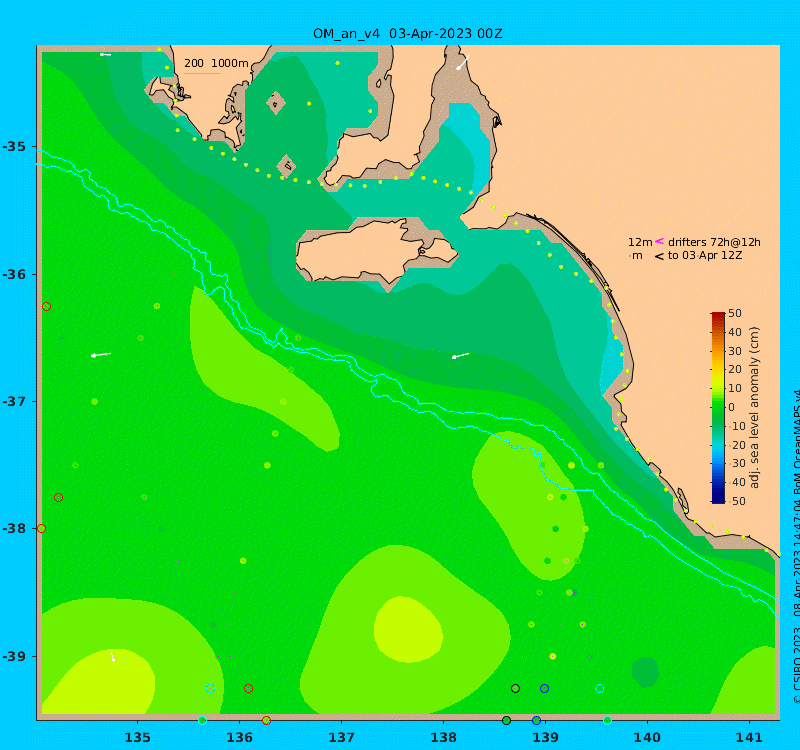Click the white drifter track near 134.8E, 39S

[112, 657]
